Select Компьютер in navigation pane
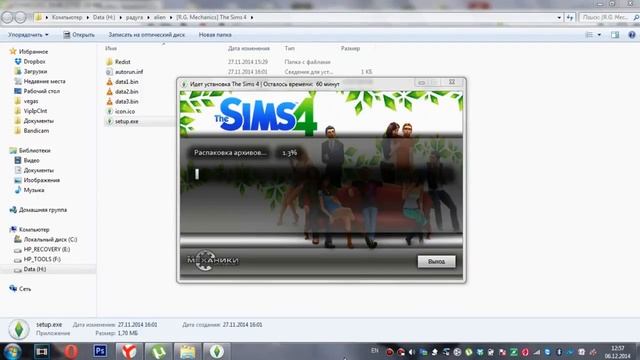 tap(34, 230)
